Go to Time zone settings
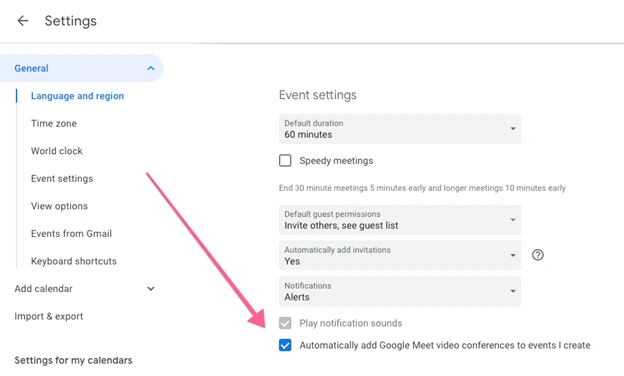 coord(54,123)
